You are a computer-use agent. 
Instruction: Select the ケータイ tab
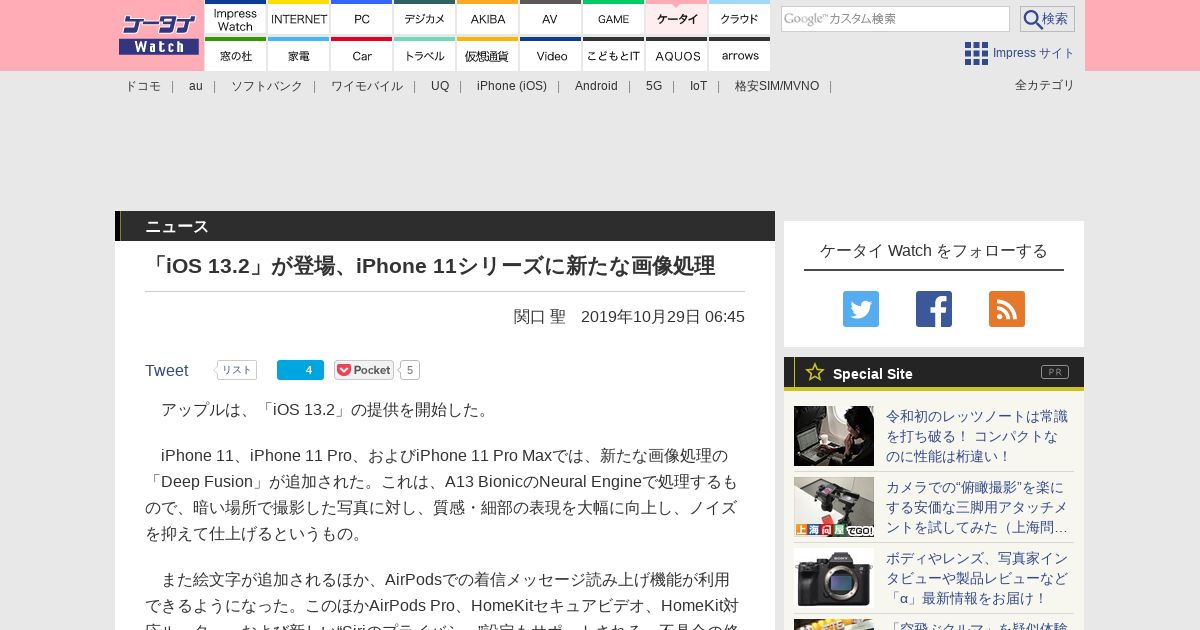click(677, 18)
